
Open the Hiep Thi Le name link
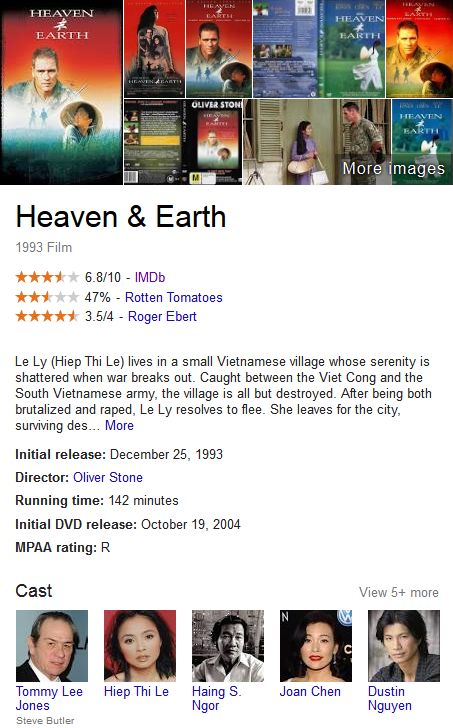coord(136,691)
